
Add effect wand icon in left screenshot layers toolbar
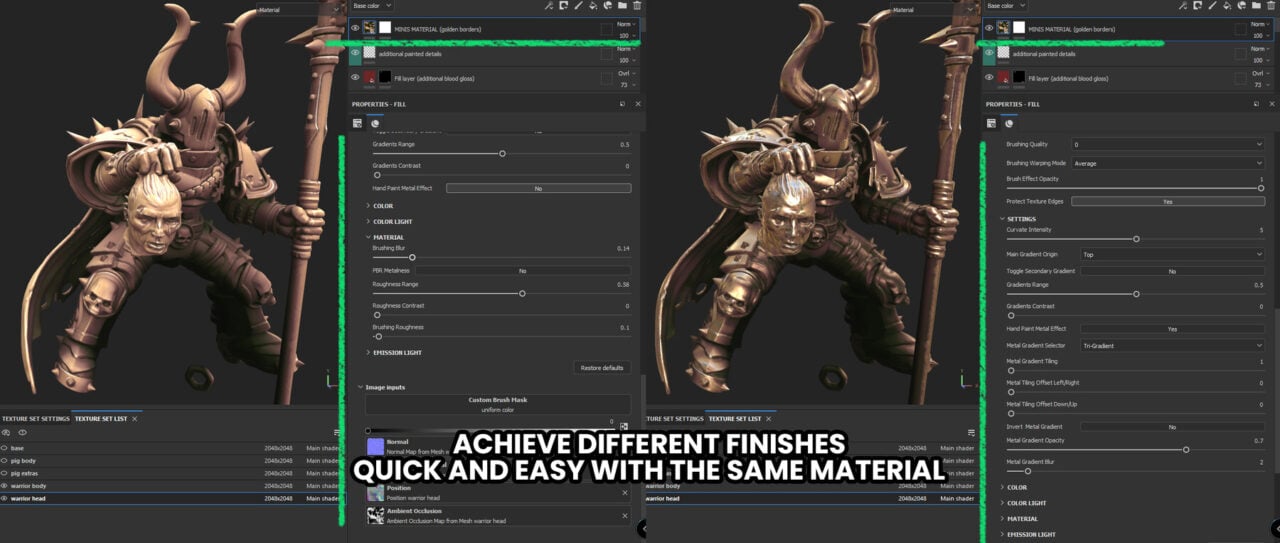tap(549, 6)
